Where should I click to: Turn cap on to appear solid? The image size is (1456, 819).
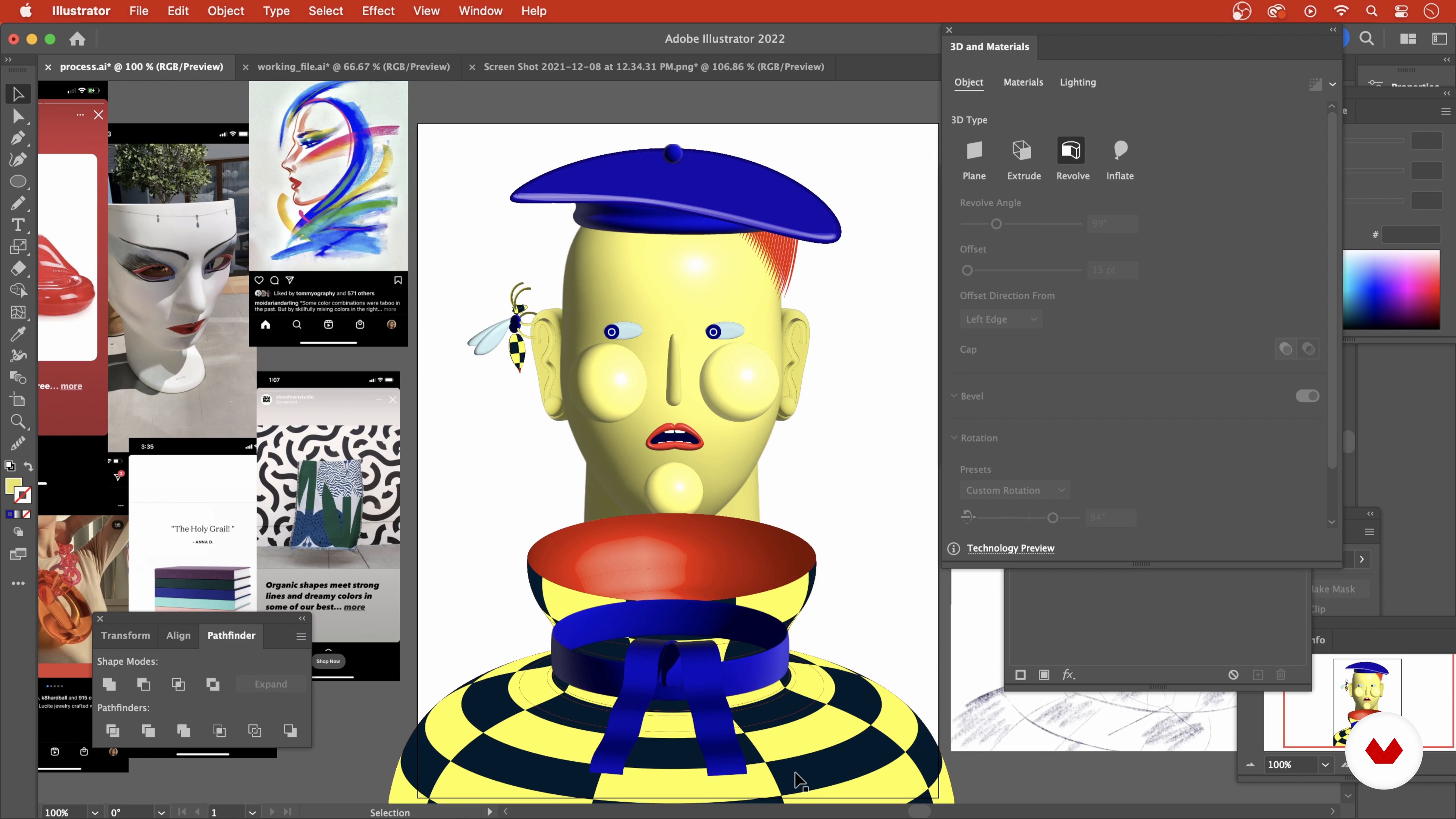point(1286,349)
